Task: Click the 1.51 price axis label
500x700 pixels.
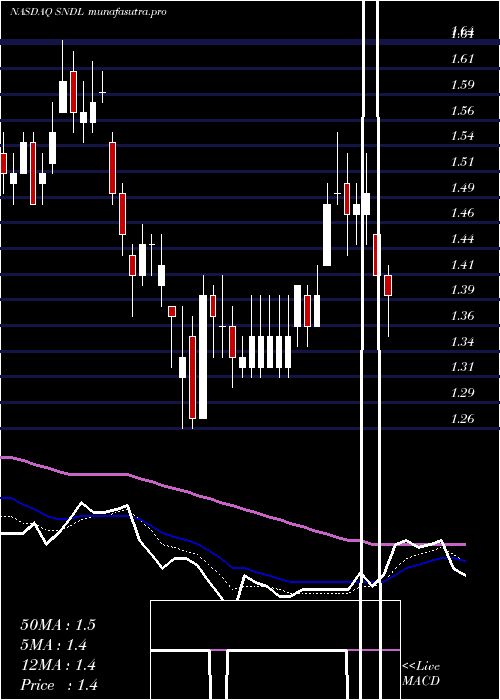Action: [463, 161]
